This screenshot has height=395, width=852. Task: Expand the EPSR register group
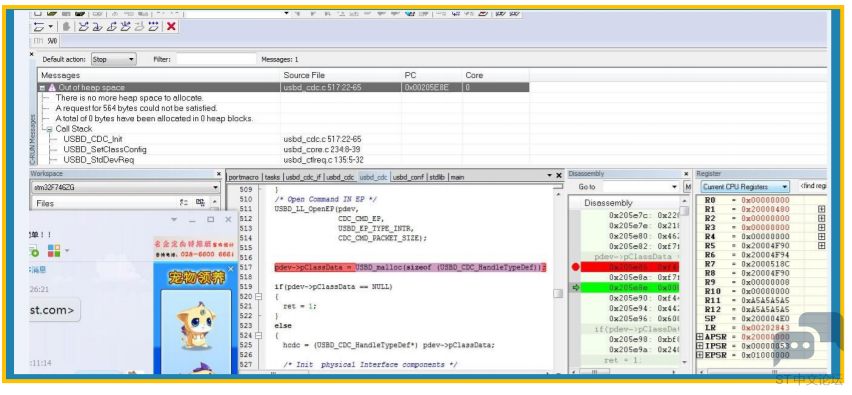click(x=699, y=355)
